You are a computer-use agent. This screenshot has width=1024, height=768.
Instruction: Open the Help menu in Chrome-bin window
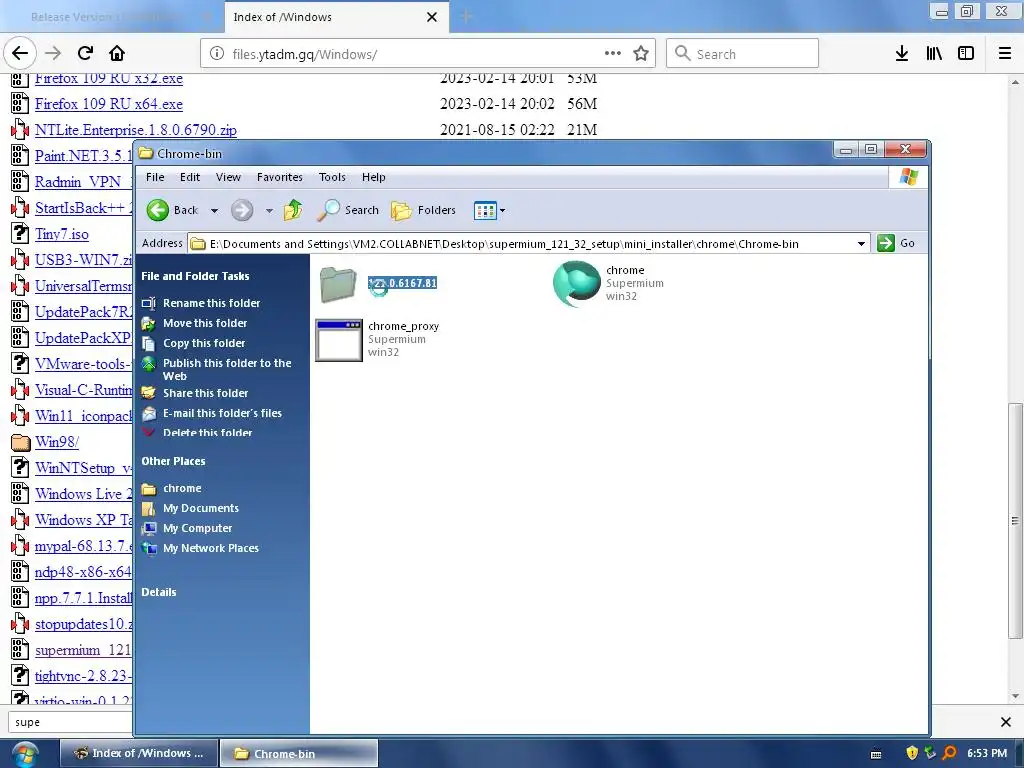(374, 177)
